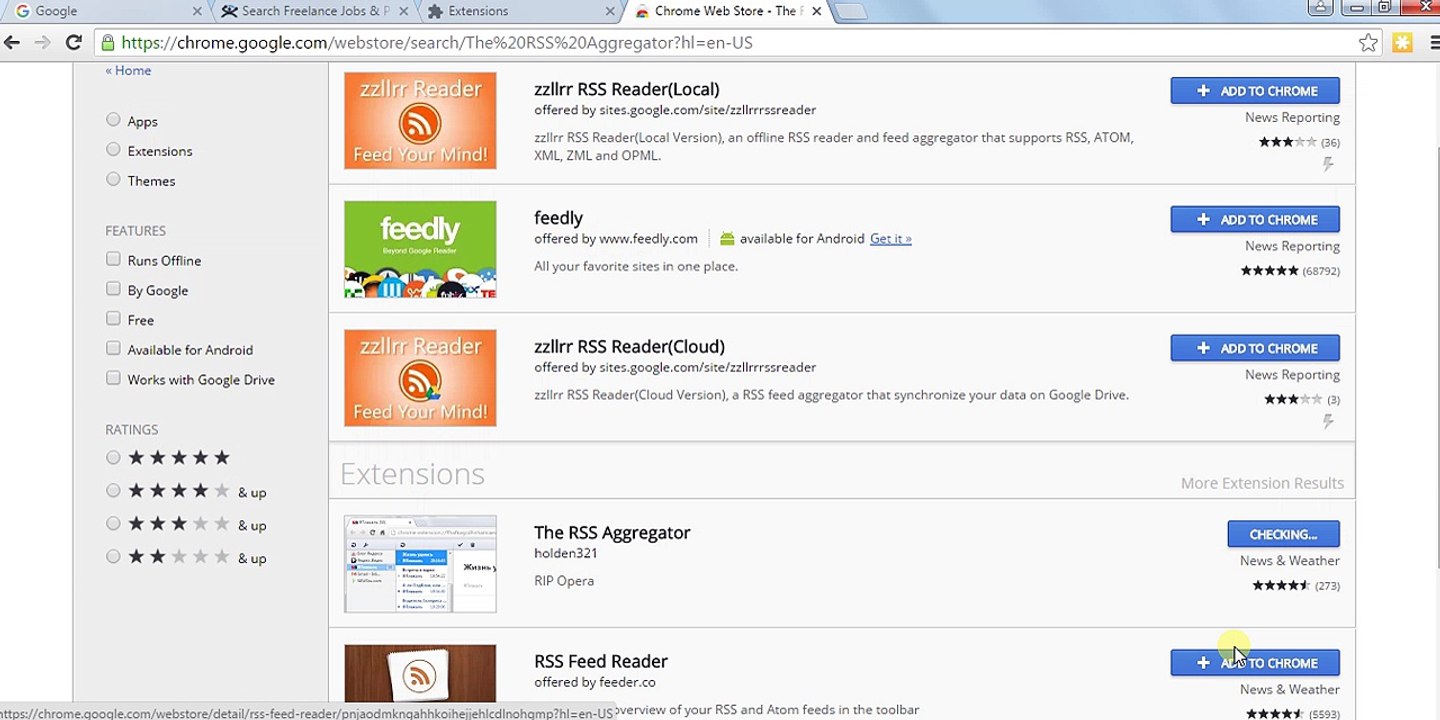Follow the feedly 'Get it »' link
The height and width of the screenshot is (720, 1440).
pyautogui.click(x=890, y=239)
